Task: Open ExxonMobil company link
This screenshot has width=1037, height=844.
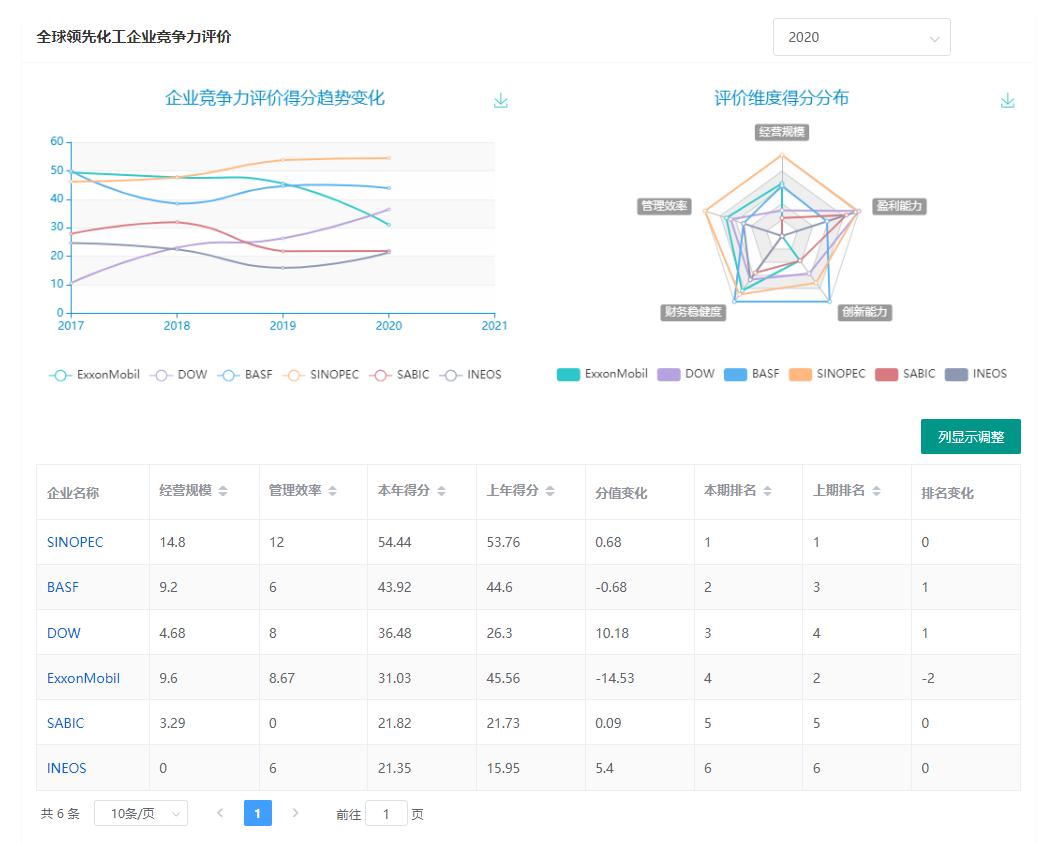Action: (83, 678)
